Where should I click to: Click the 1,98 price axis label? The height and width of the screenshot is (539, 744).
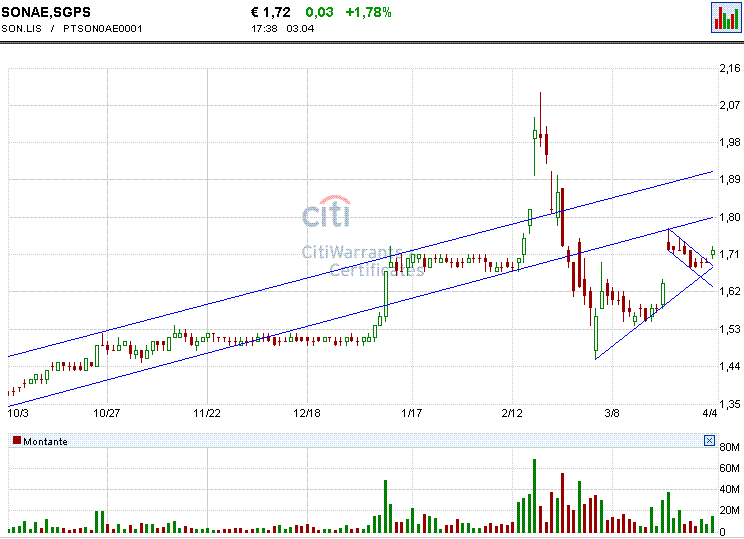[730, 142]
